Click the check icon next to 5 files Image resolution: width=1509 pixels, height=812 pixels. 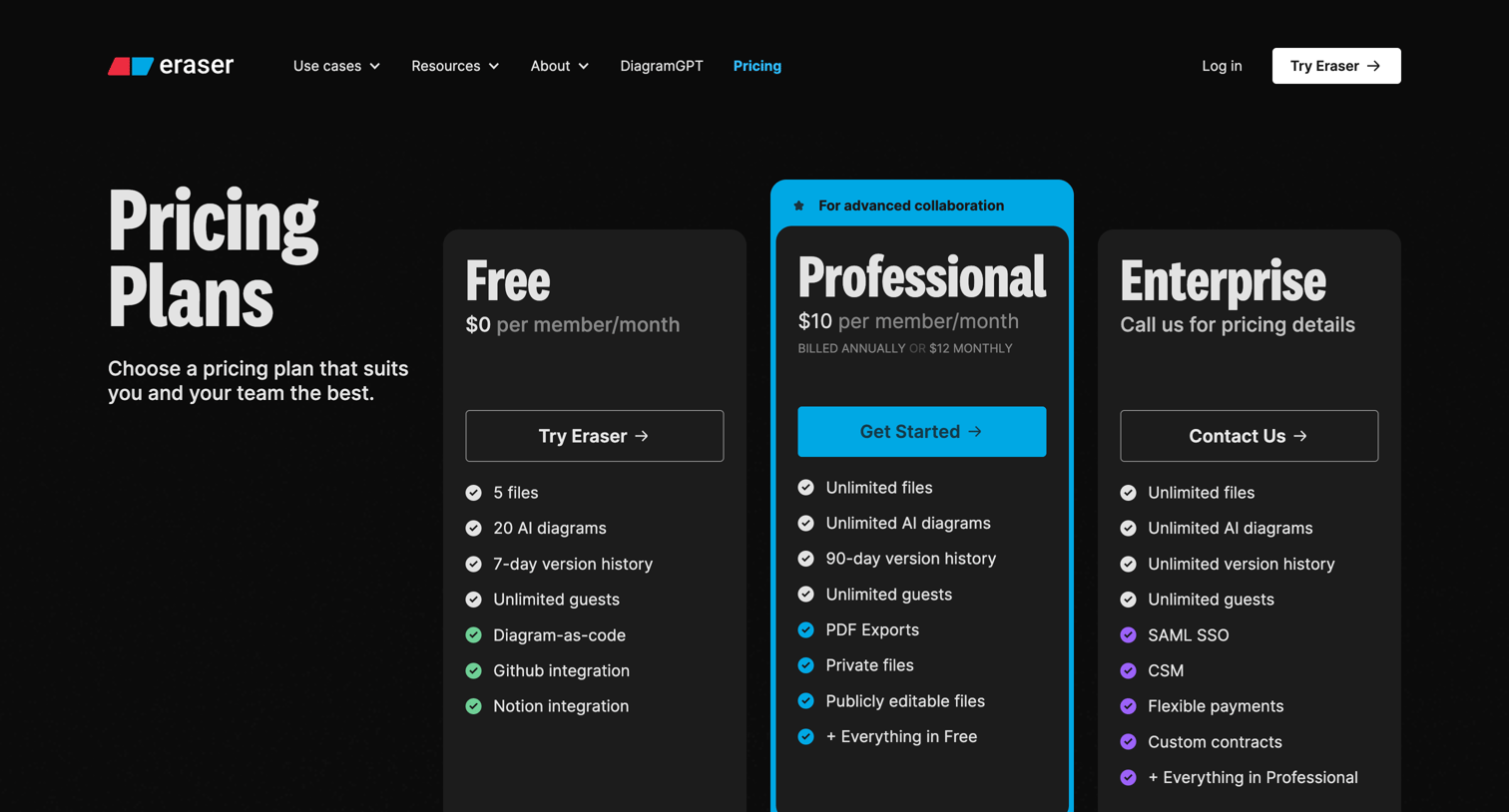pos(474,493)
